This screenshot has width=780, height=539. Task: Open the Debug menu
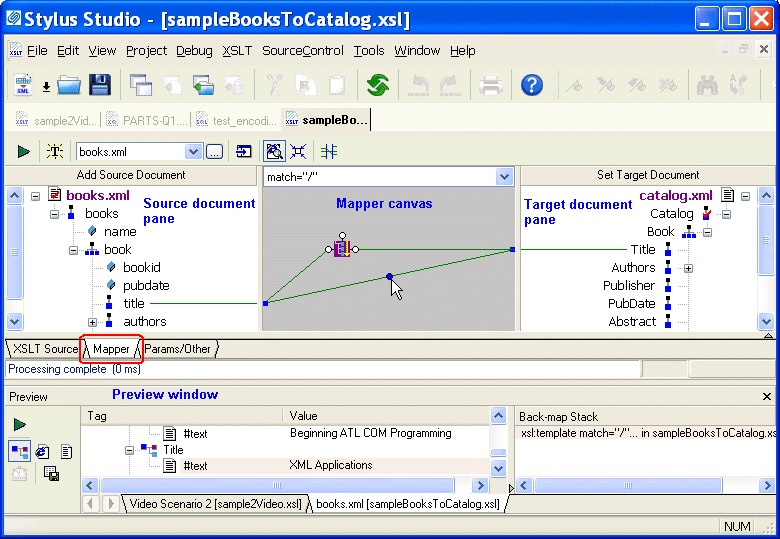[x=194, y=51]
